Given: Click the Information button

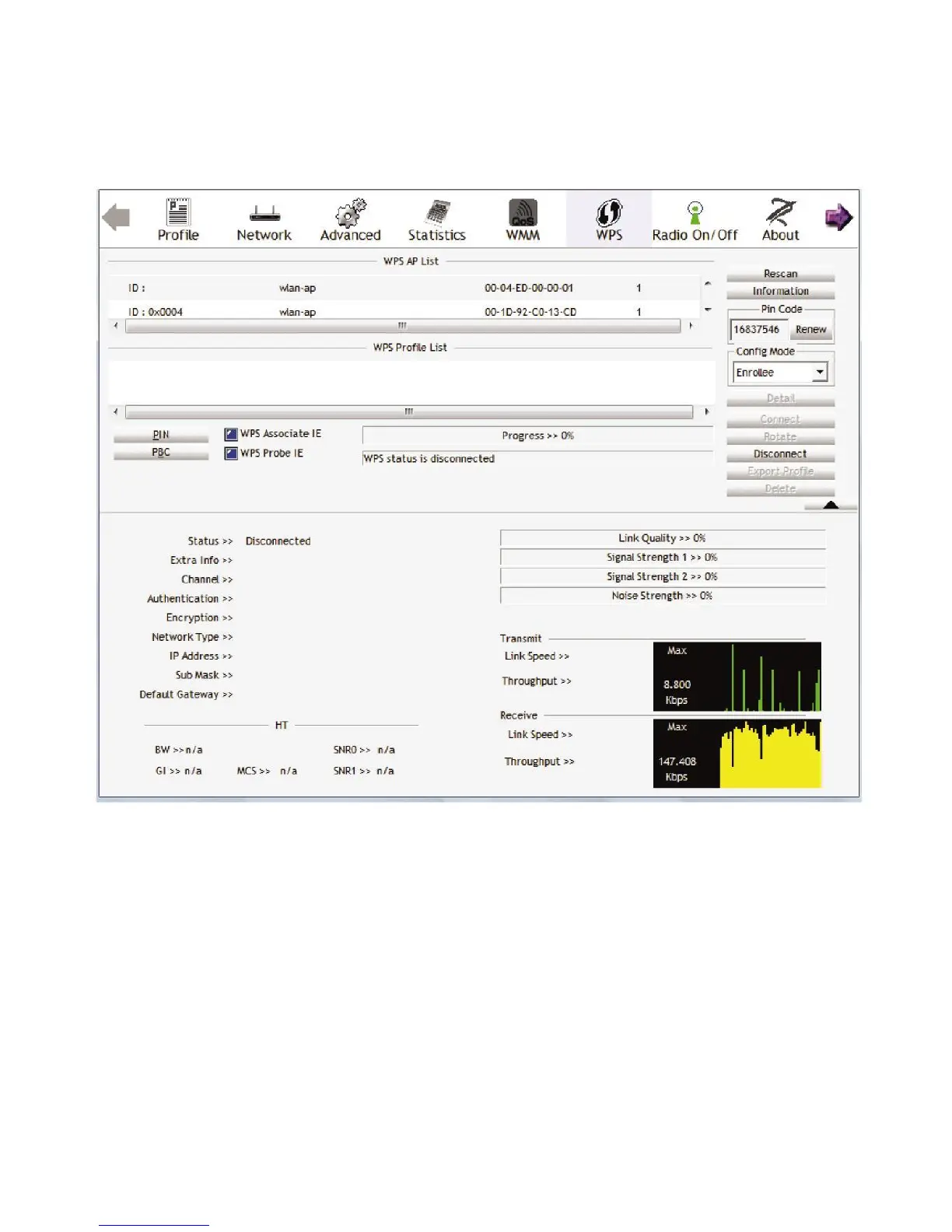Looking at the screenshot, I should coord(780,291).
